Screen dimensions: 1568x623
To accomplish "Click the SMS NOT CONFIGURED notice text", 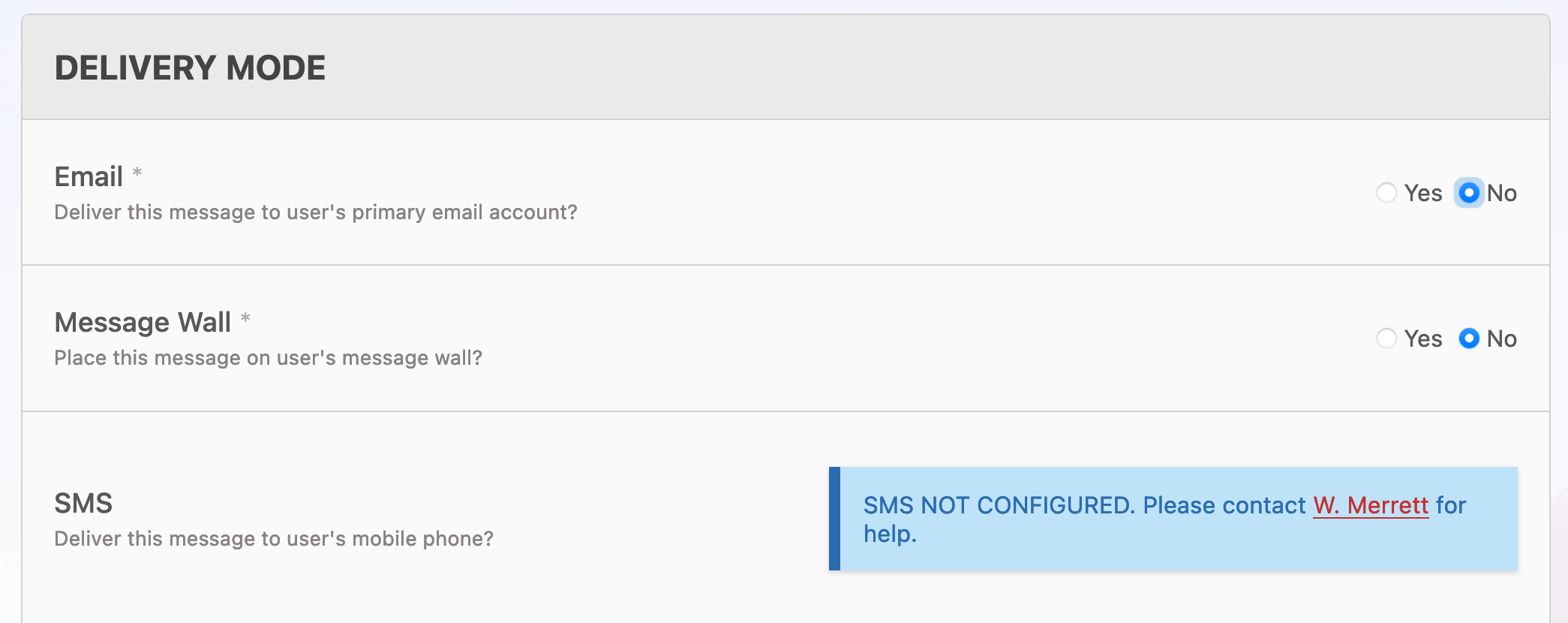I will 1084,505.
